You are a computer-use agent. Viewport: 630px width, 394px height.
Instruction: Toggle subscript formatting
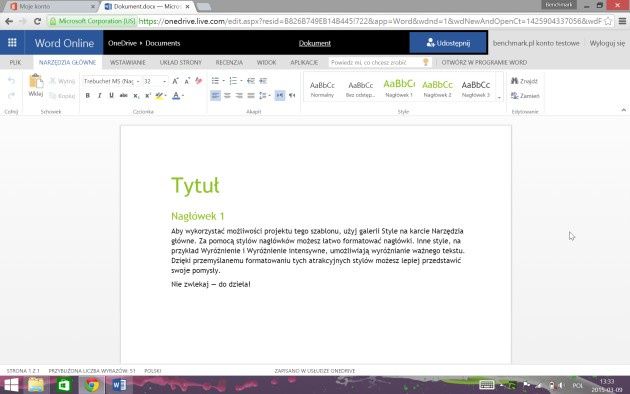(136, 96)
